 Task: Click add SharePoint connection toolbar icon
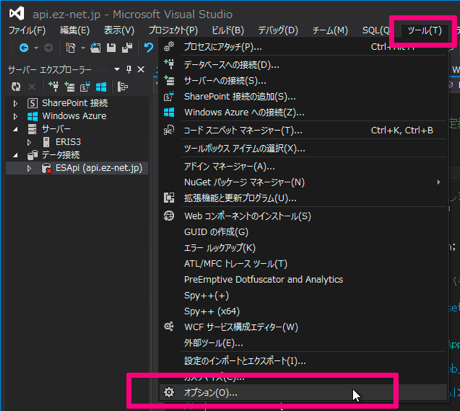coord(85,87)
